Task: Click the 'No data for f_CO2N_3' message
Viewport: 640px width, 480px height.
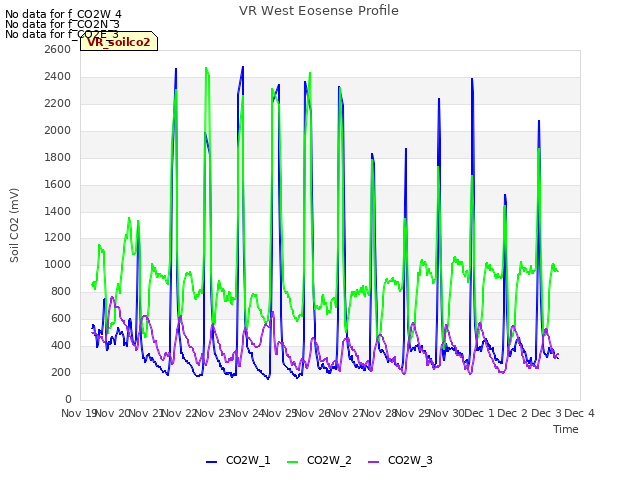Action: (x=62, y=24)
